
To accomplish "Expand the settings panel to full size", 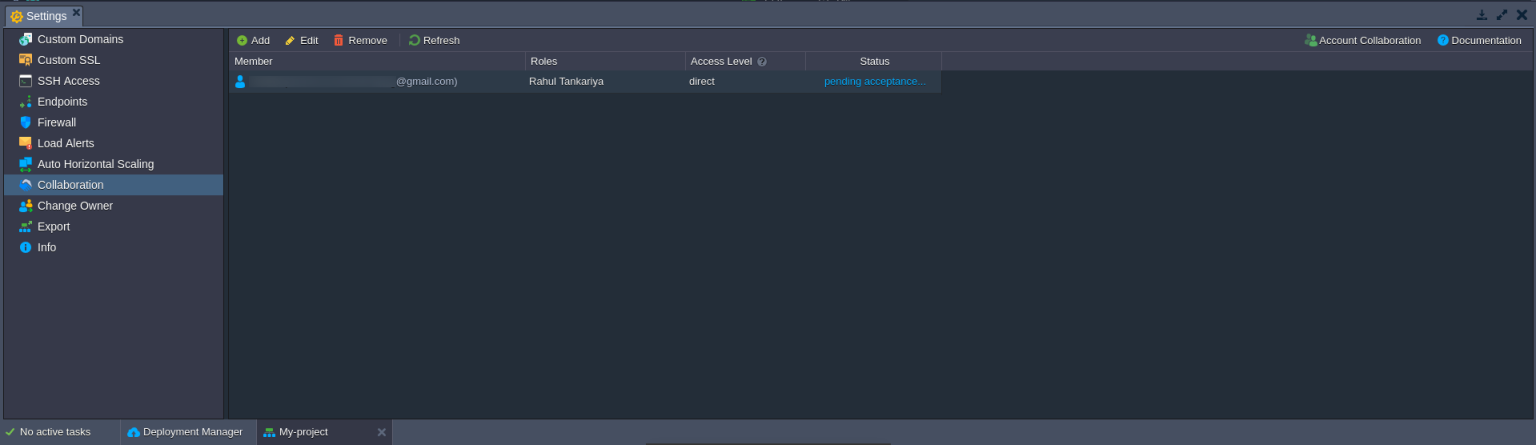I will pos(1502,15).
